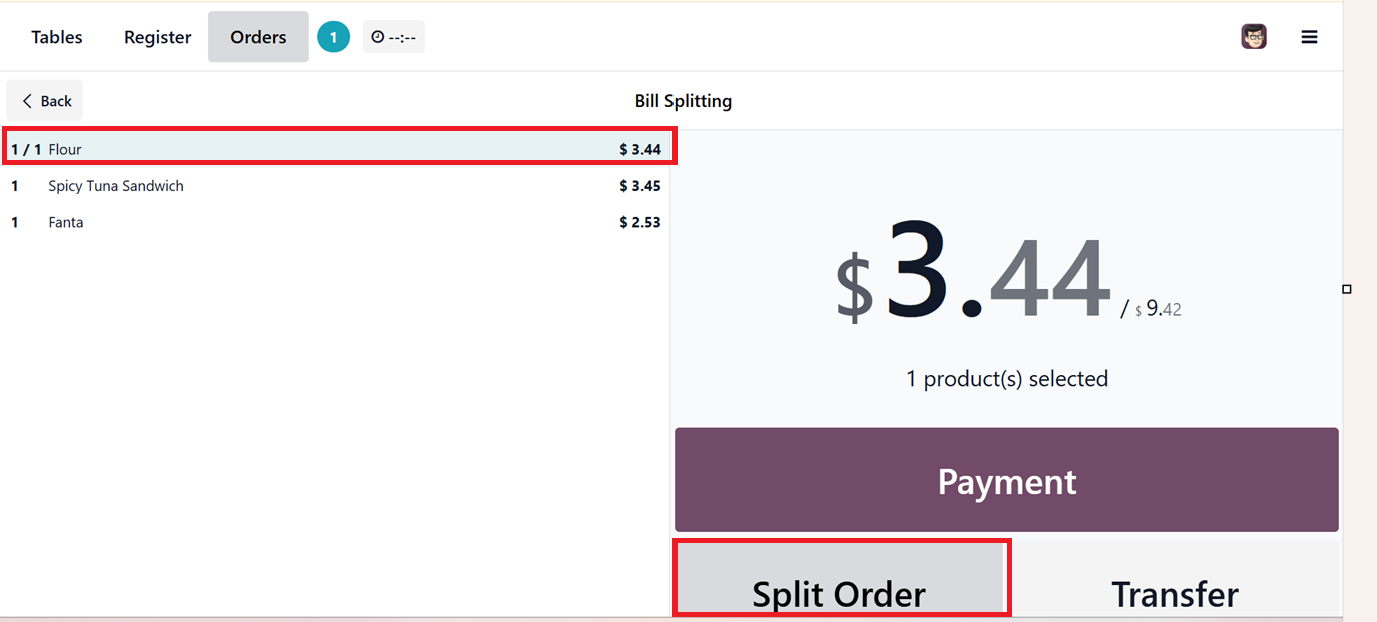This screenshot has height=622, width=1377.
Task: Open the hamburger menu icon
Action: tap(1309, 37)
